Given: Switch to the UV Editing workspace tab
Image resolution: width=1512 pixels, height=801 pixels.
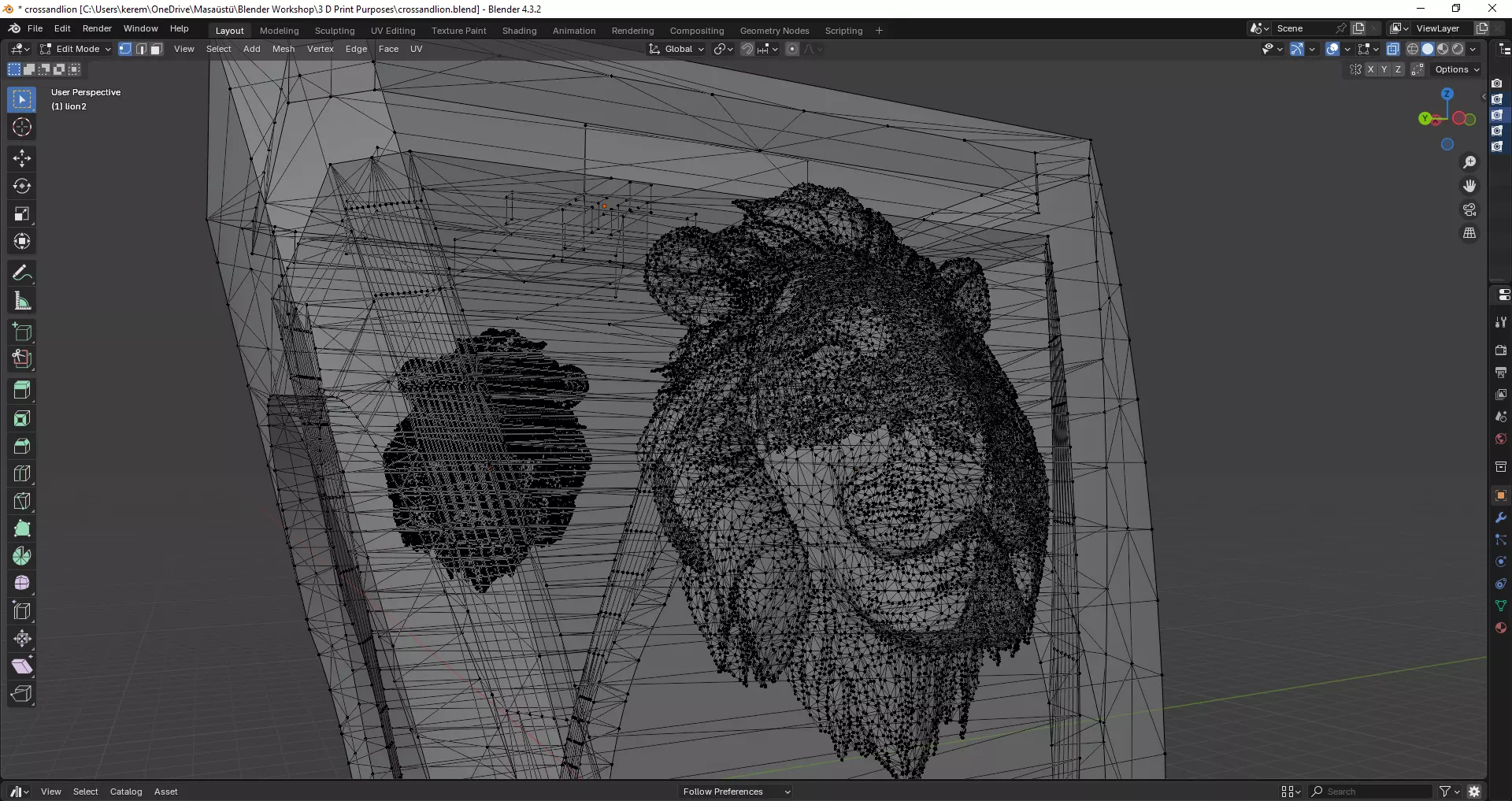Looking at the screenshot, I should 393,31.
